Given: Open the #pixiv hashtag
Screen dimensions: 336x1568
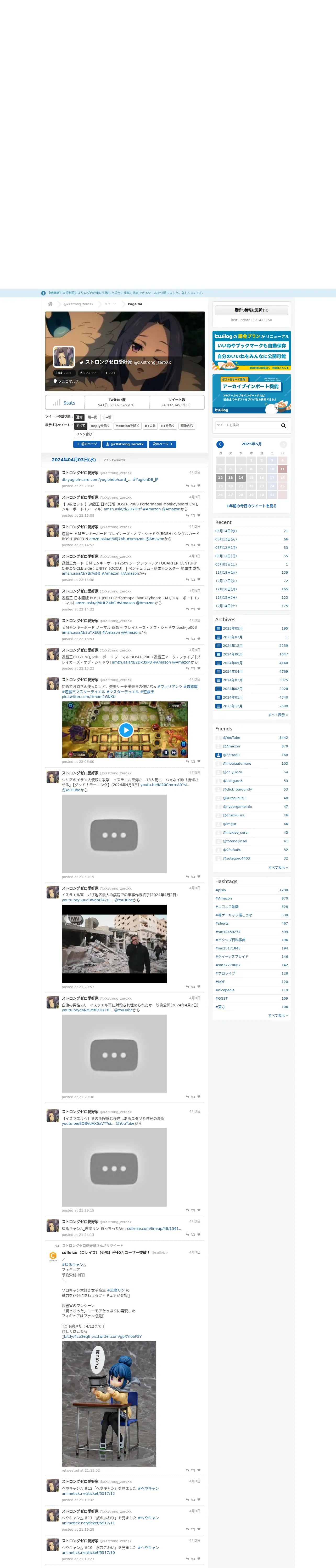Looking at the screenshot, I should pos(221,890).
